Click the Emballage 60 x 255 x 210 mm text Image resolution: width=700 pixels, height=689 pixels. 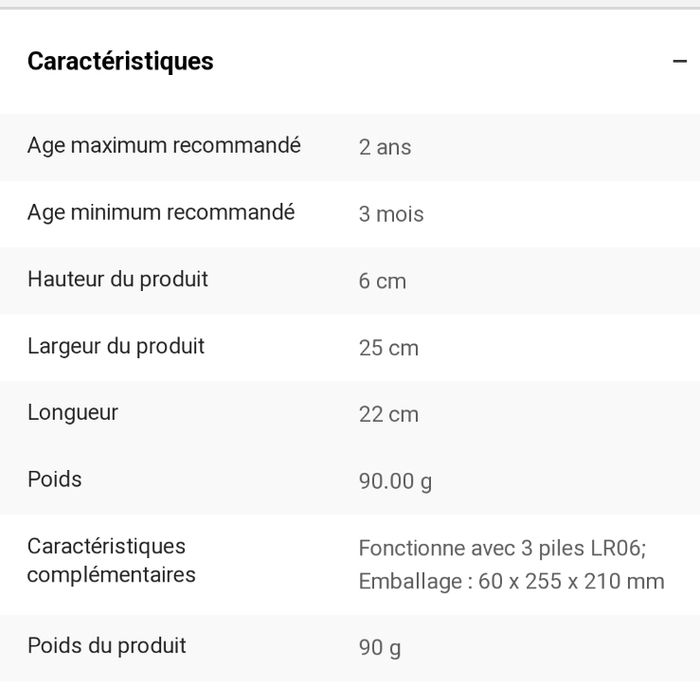pyautogui.click(x=511, y=582)
